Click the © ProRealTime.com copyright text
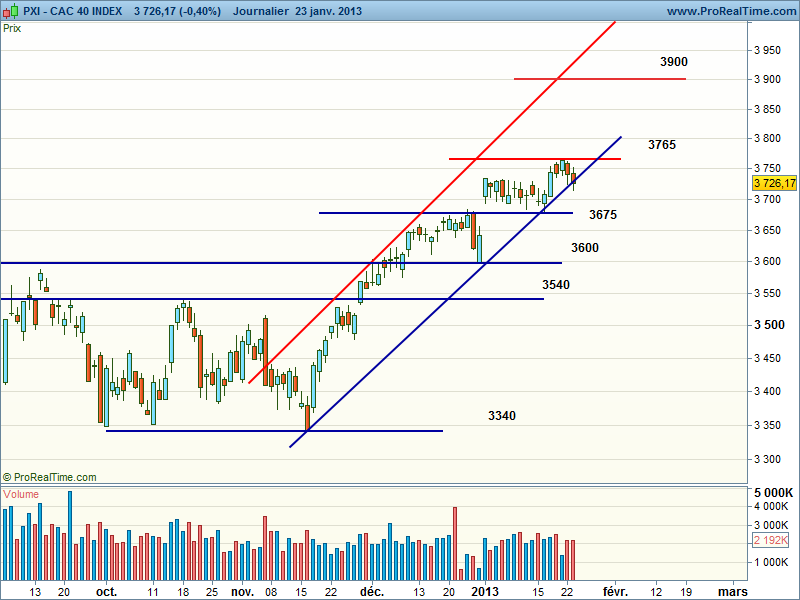The image size is (800, 600). (x=50, y=477)
